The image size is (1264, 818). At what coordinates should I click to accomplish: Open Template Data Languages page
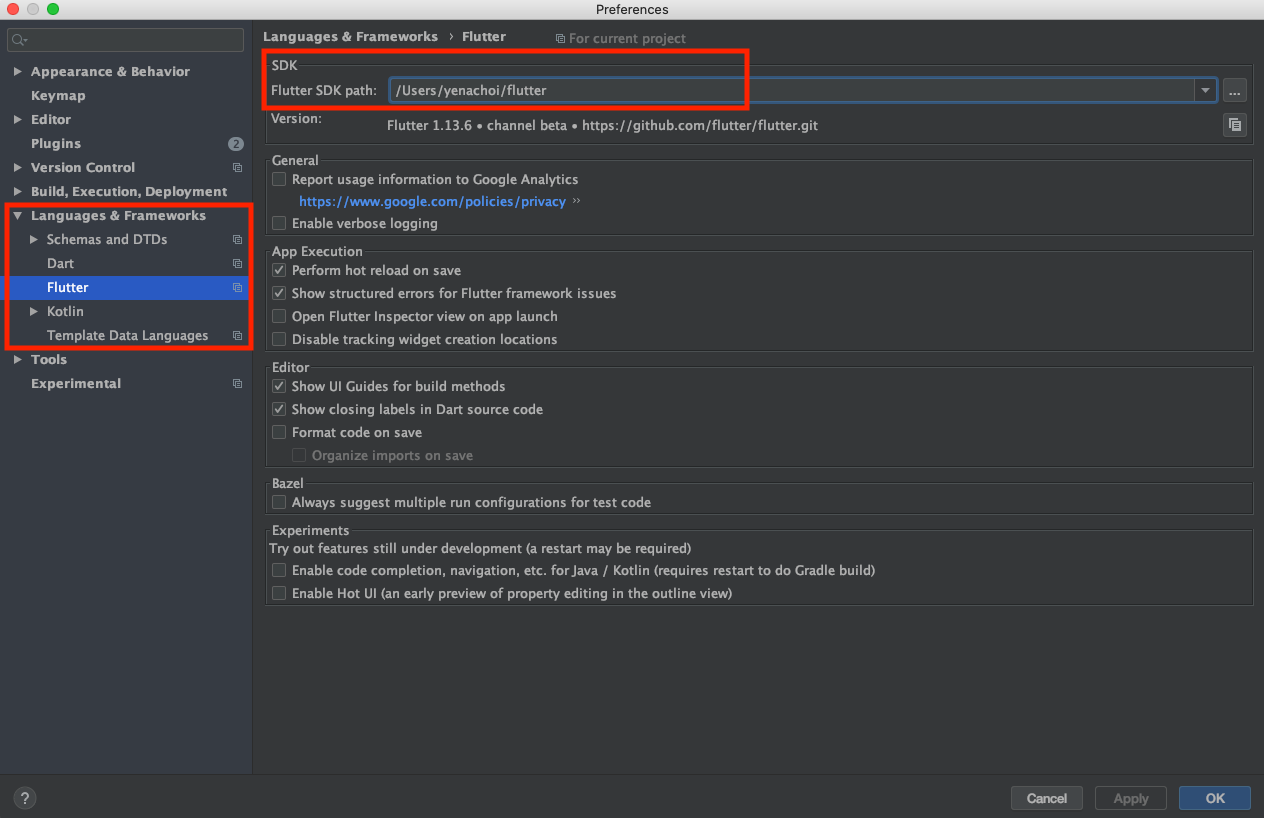pos(127,336)
